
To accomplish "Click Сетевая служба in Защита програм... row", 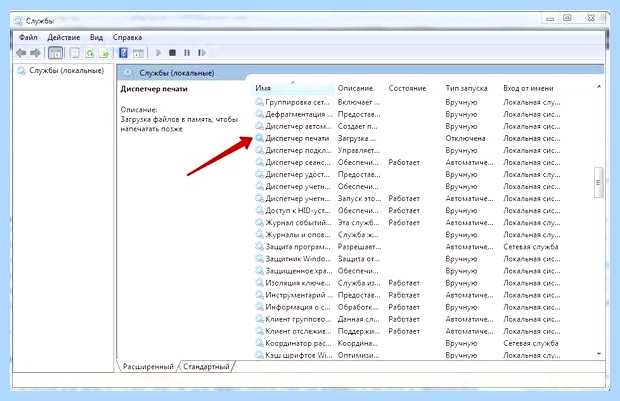I will [x=531, y=247].
